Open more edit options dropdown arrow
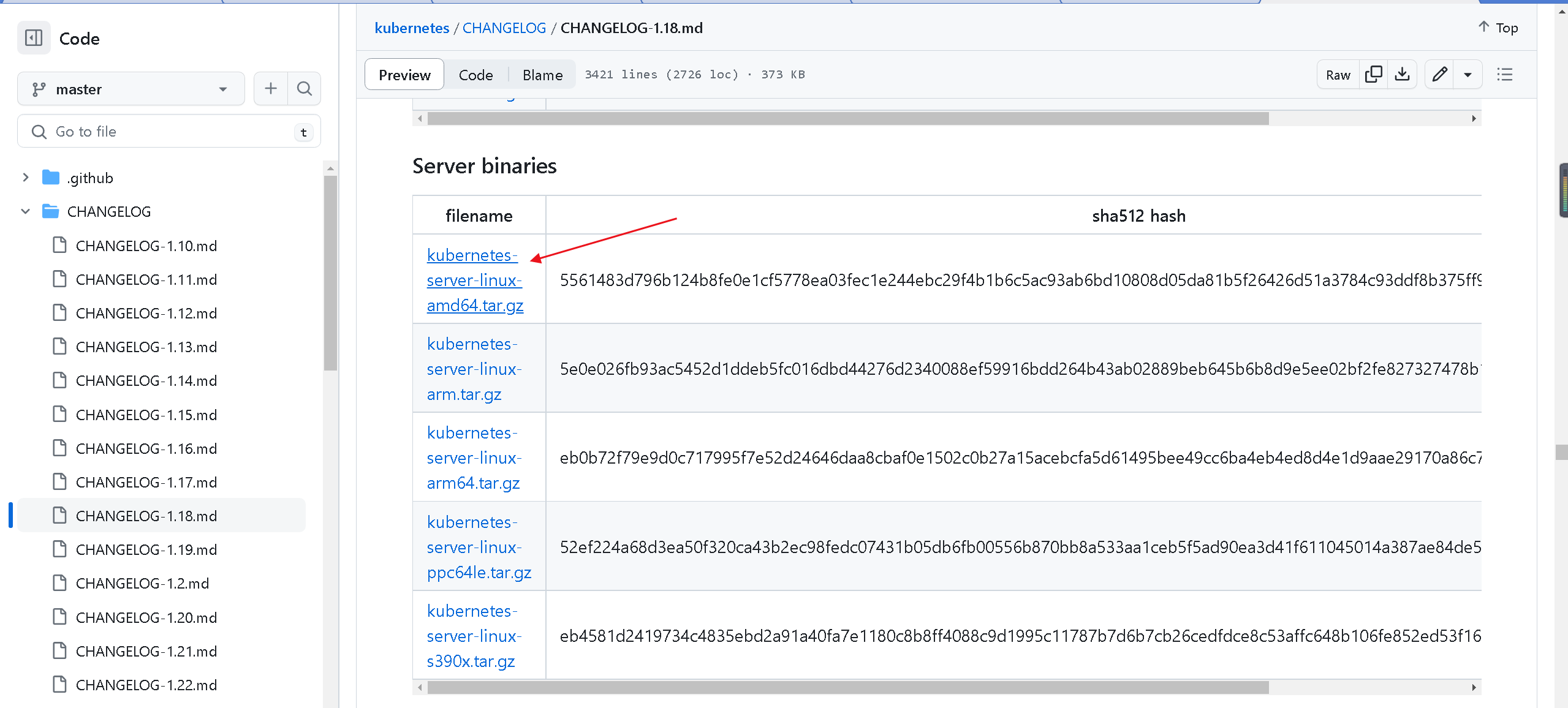The image size is (1568, 708). (1468, 75)
